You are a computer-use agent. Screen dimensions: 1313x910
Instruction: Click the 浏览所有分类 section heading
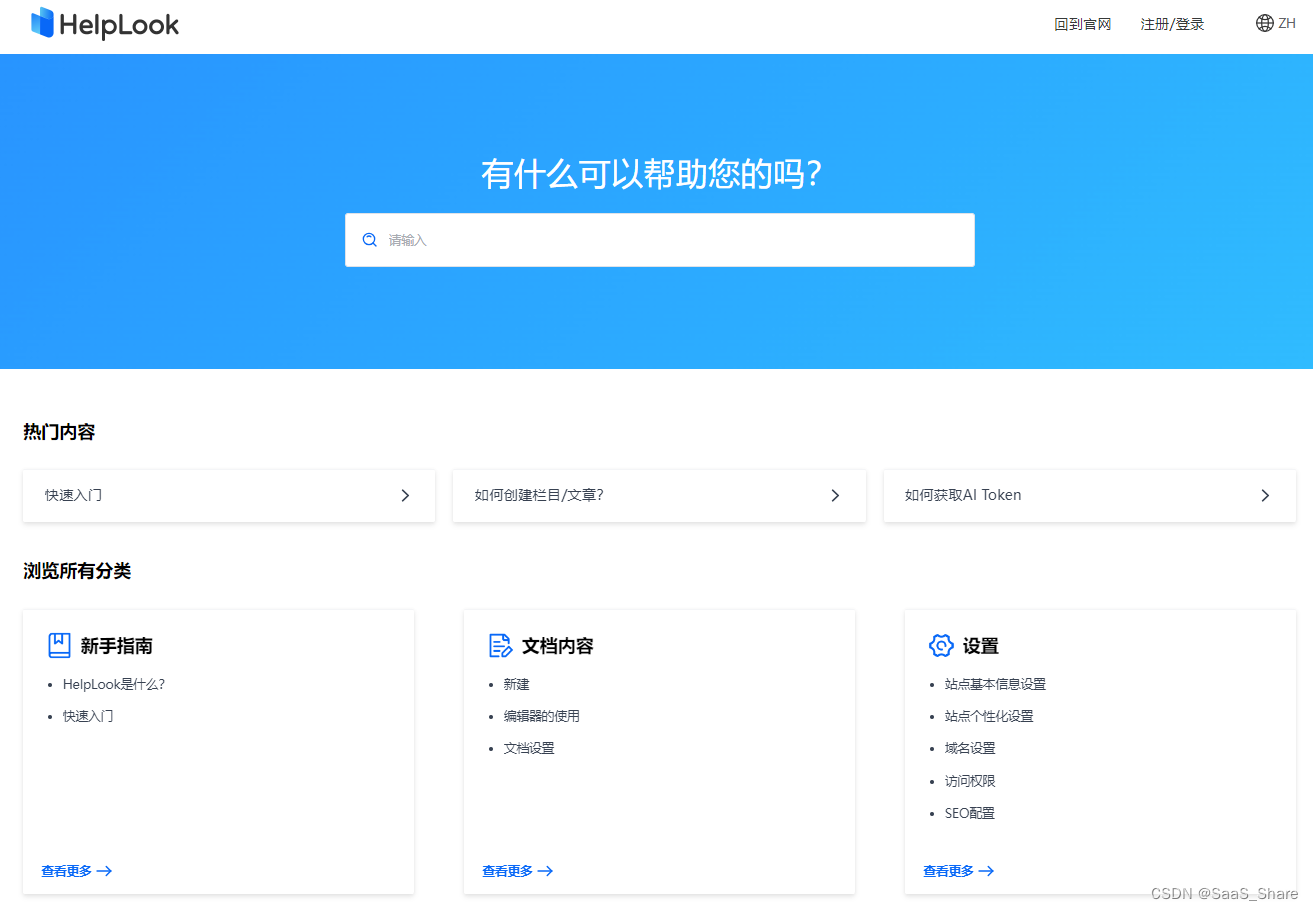tap(77, 571)
